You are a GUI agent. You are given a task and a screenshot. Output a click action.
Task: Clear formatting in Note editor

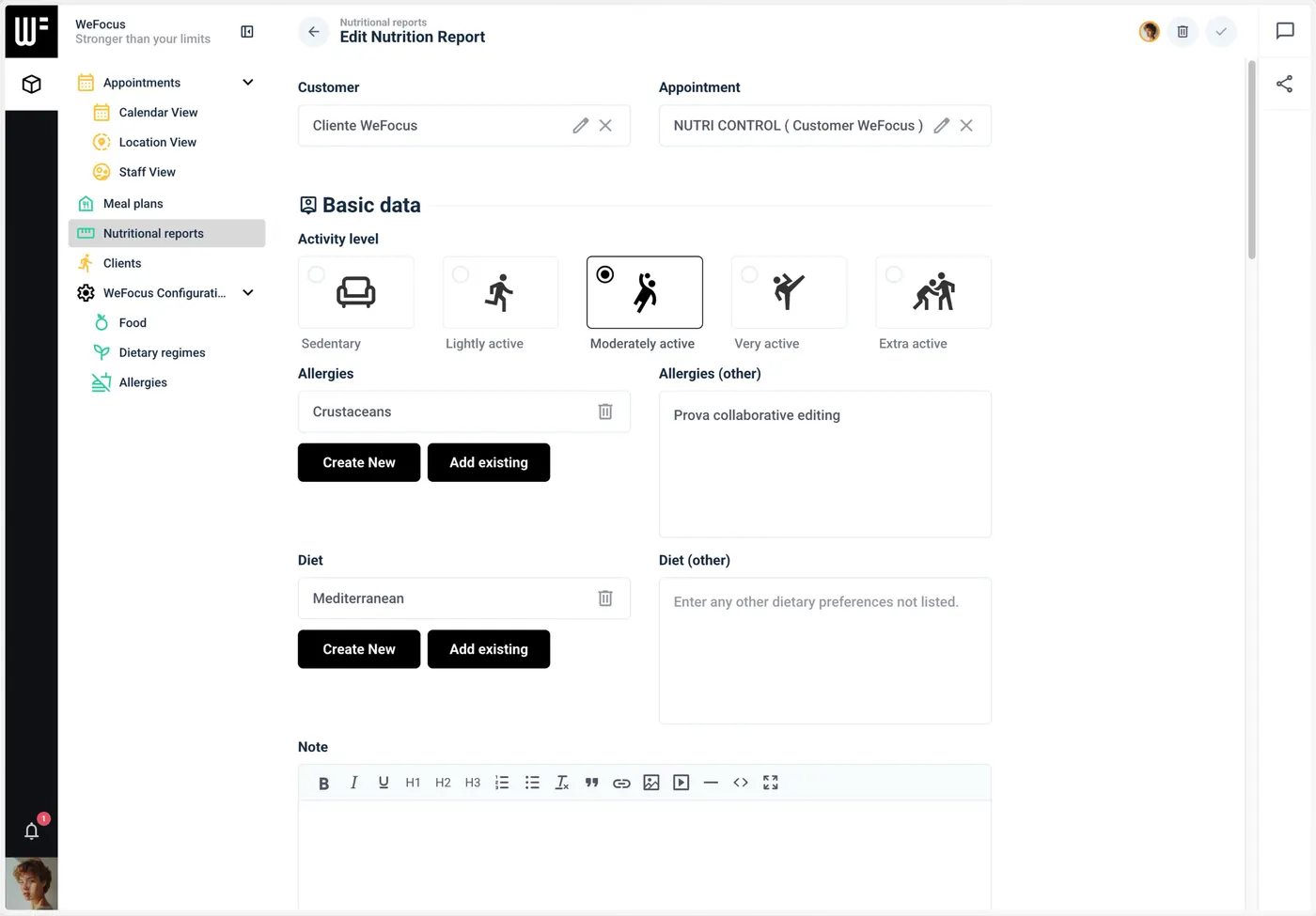point(562,784)
